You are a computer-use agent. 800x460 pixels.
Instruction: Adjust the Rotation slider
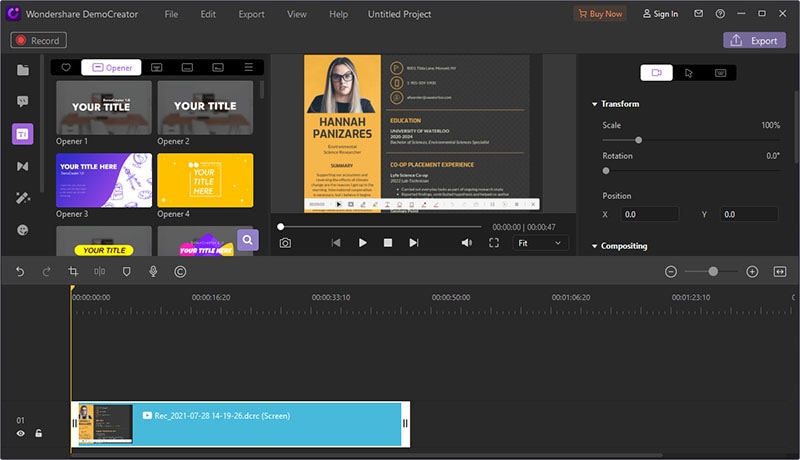[x=690, y=171]
